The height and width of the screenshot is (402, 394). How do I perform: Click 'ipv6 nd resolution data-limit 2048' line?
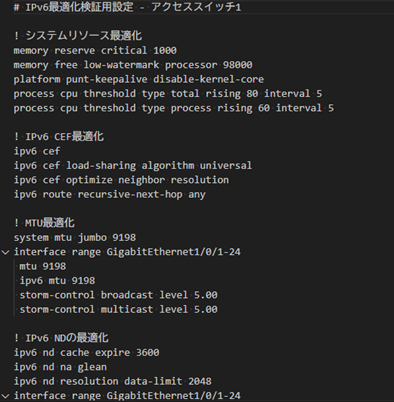[x=113, y=381]
